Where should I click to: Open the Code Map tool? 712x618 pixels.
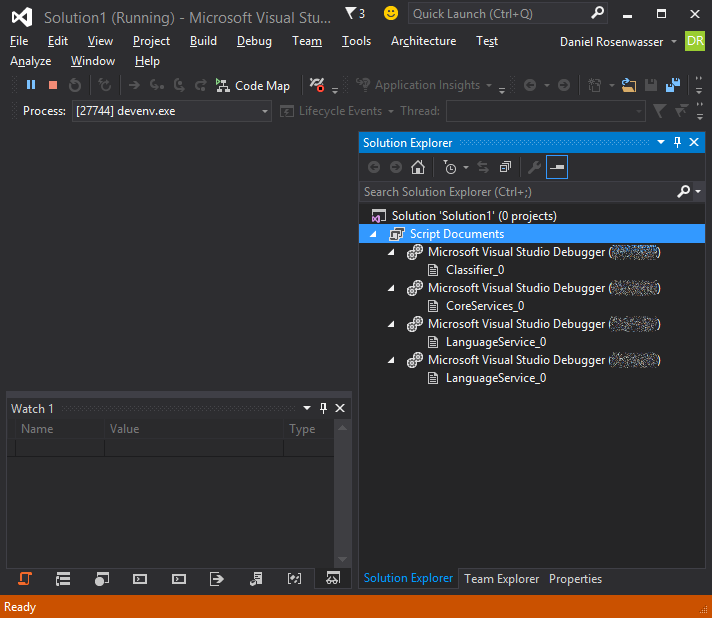(x=252, y=85)
